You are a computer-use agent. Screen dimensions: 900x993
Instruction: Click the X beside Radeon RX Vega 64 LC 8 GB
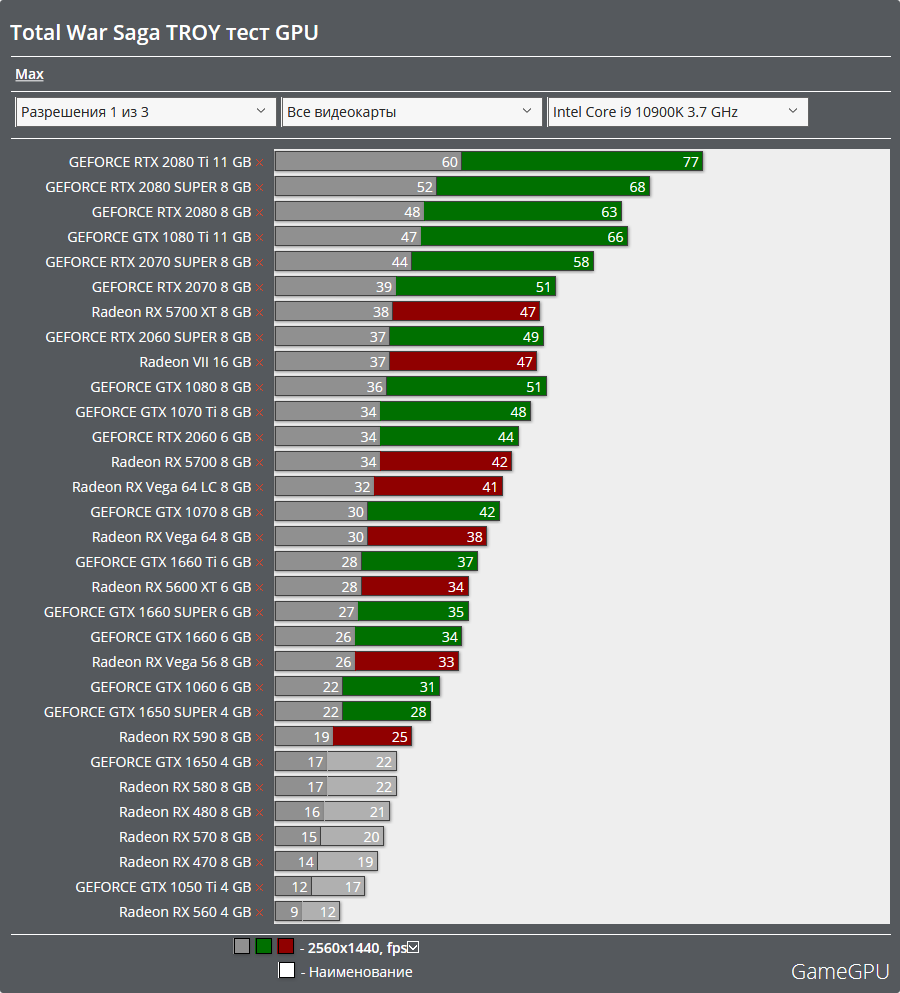click(x=260, y=488)
